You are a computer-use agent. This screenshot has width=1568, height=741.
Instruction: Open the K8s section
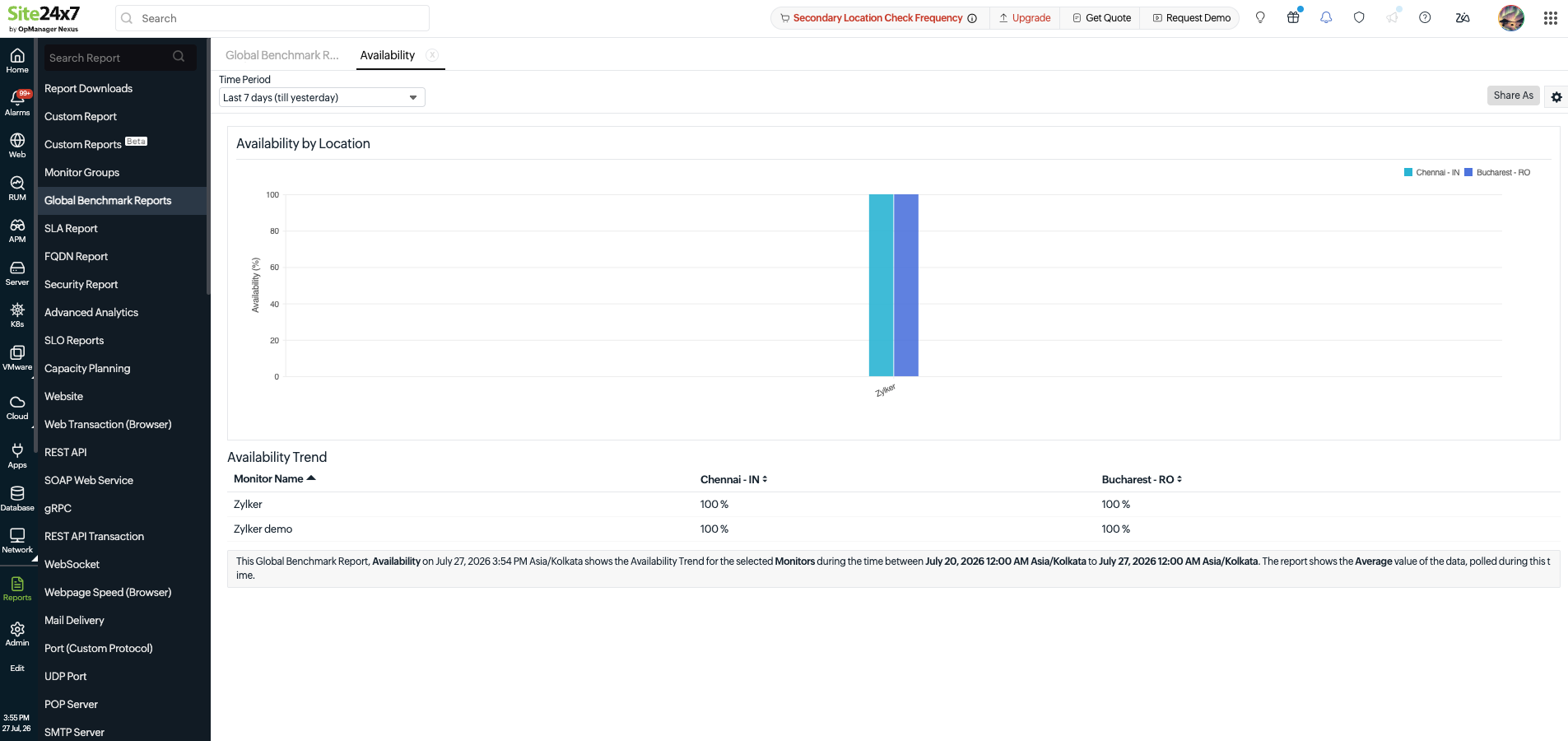17,315
